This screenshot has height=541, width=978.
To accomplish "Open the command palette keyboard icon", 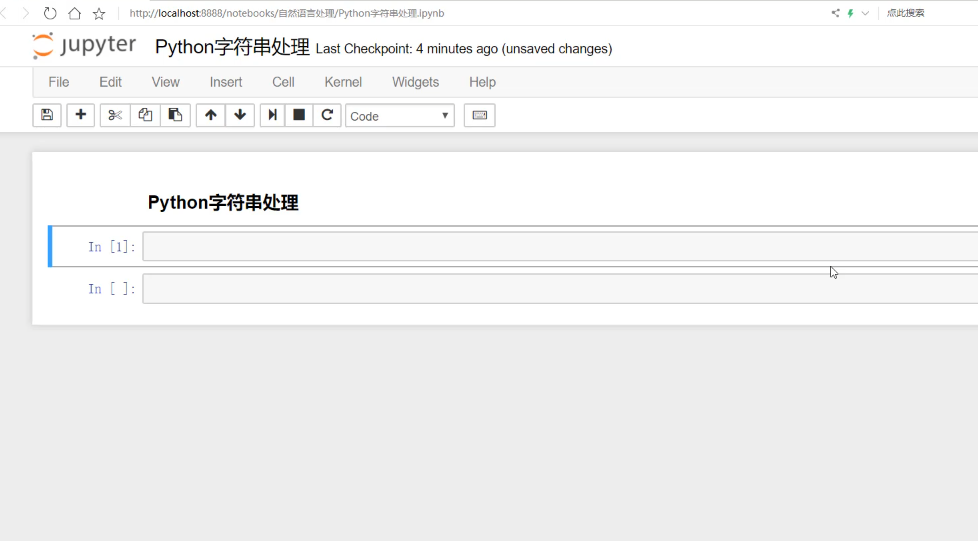I will tap(479, 115).
